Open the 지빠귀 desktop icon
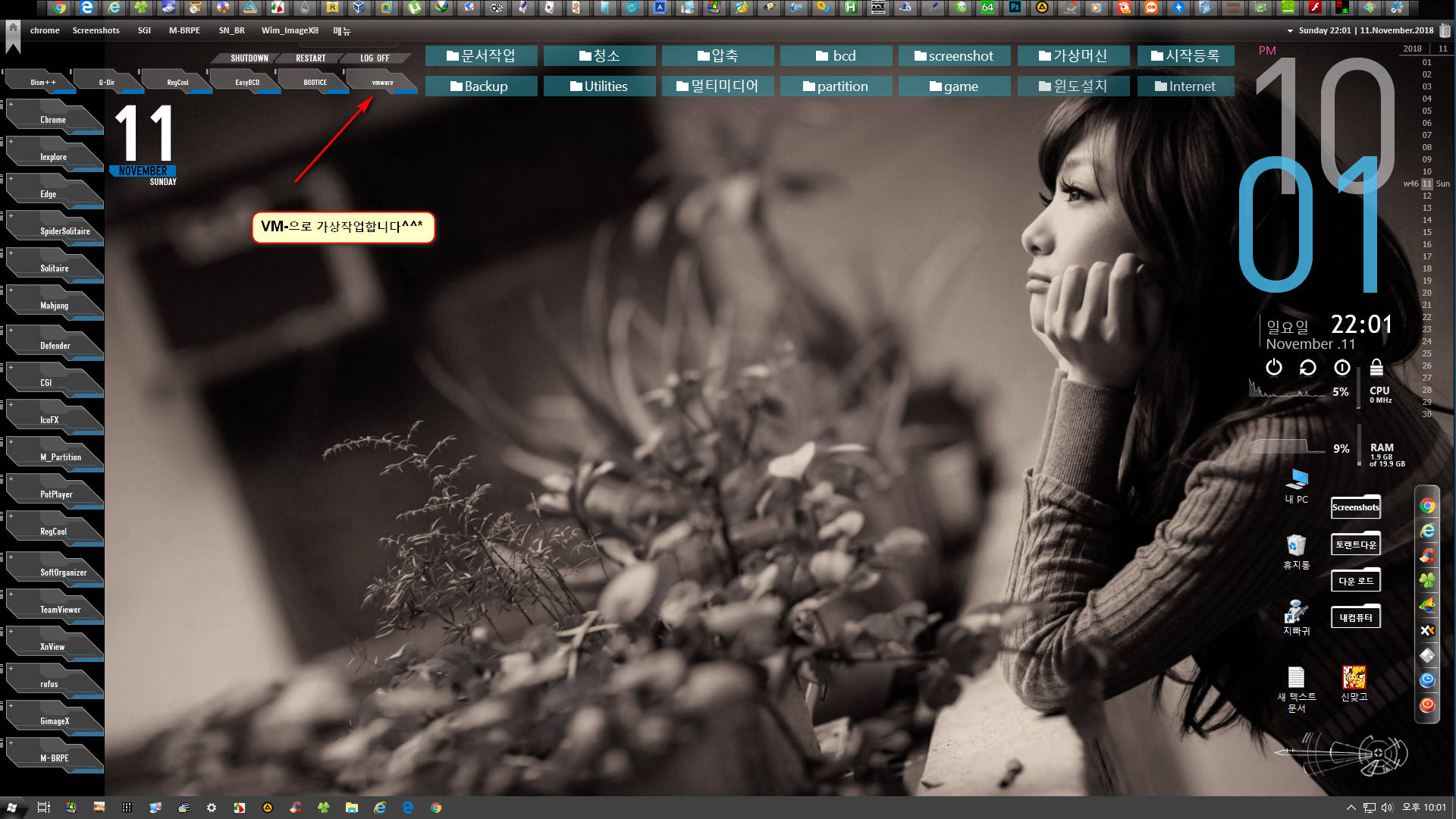This screenshot has height=819, width=1456. pyautogui.click(x=1297, y=617)
